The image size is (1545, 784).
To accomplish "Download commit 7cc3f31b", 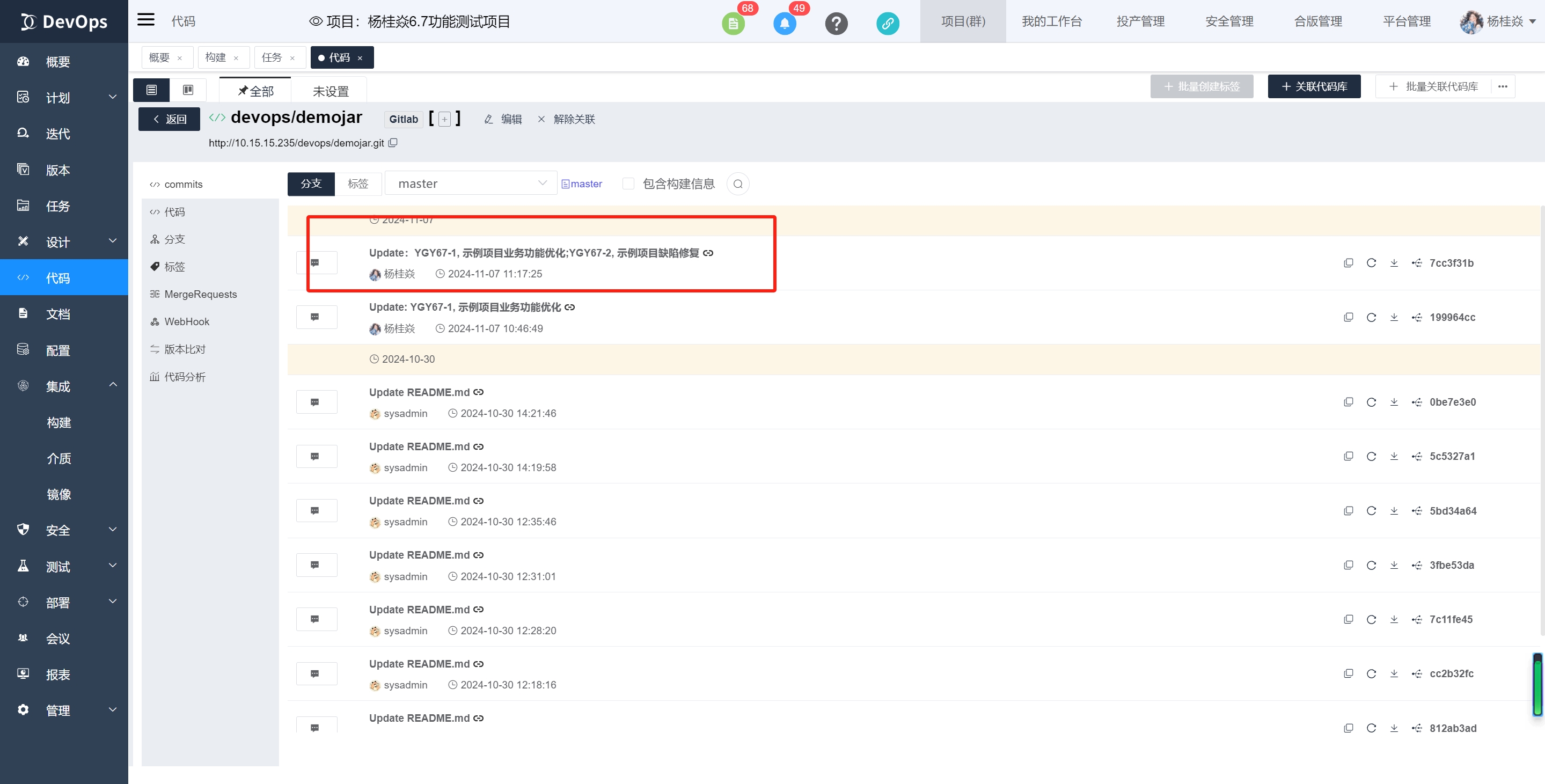I will (1393, 263).
